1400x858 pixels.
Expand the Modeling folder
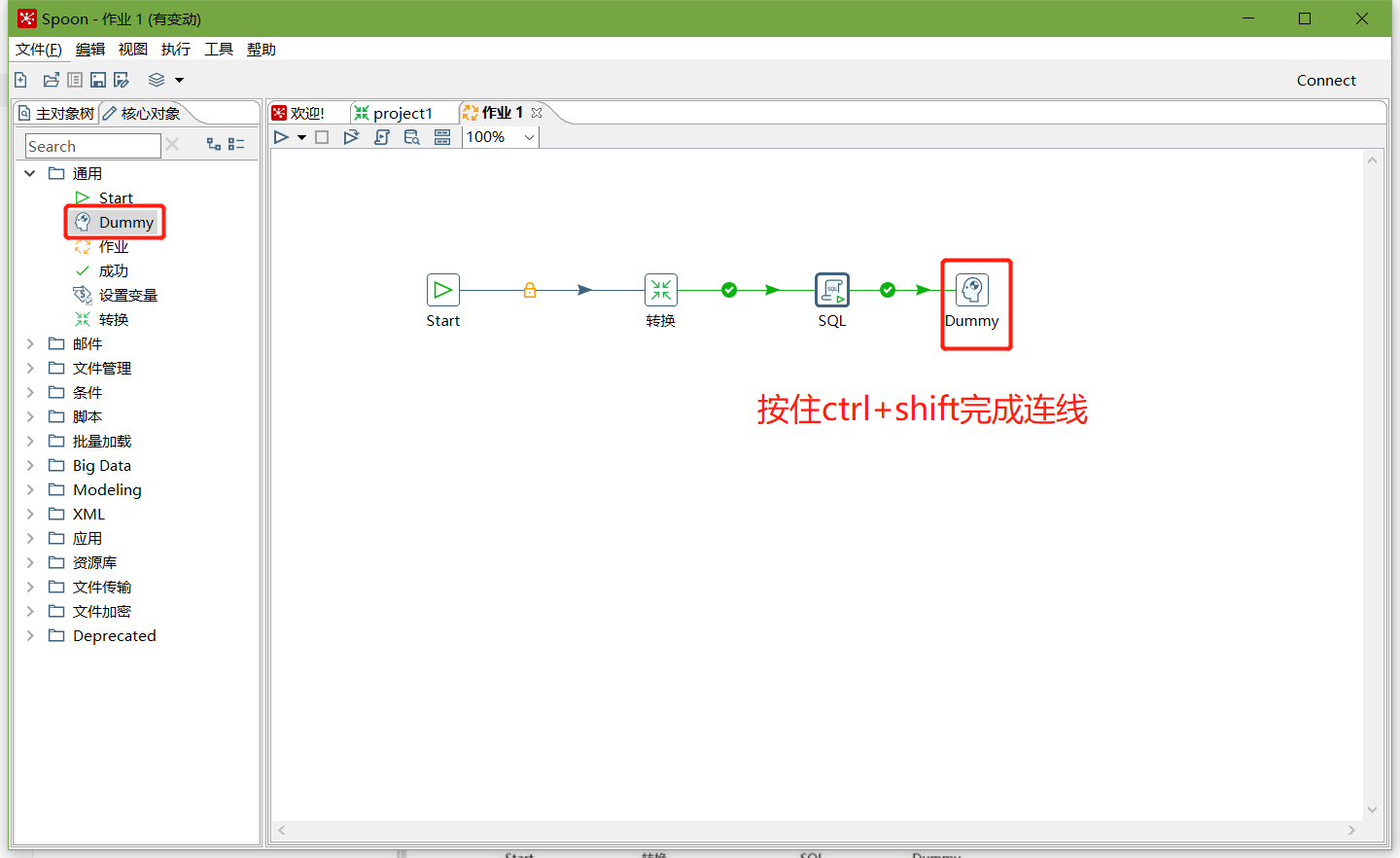(x=30, y=489)
